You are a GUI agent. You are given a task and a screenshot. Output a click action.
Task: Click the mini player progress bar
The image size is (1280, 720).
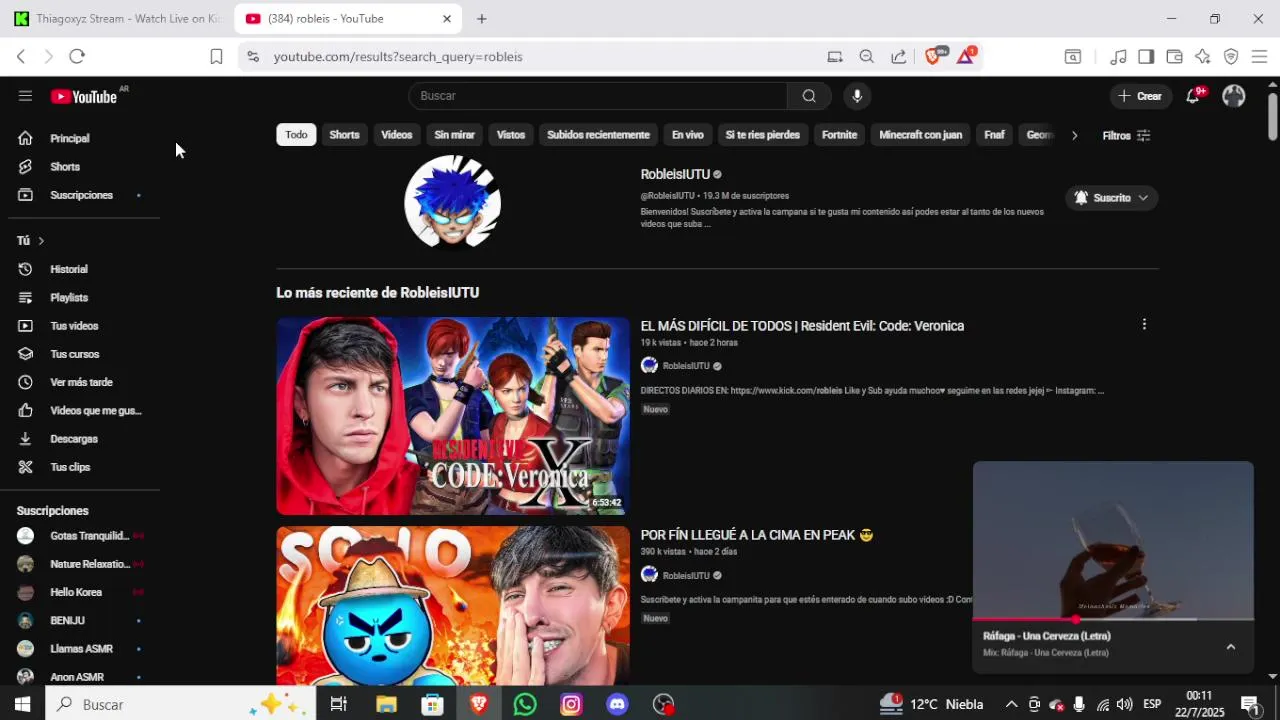(1113, 619)
